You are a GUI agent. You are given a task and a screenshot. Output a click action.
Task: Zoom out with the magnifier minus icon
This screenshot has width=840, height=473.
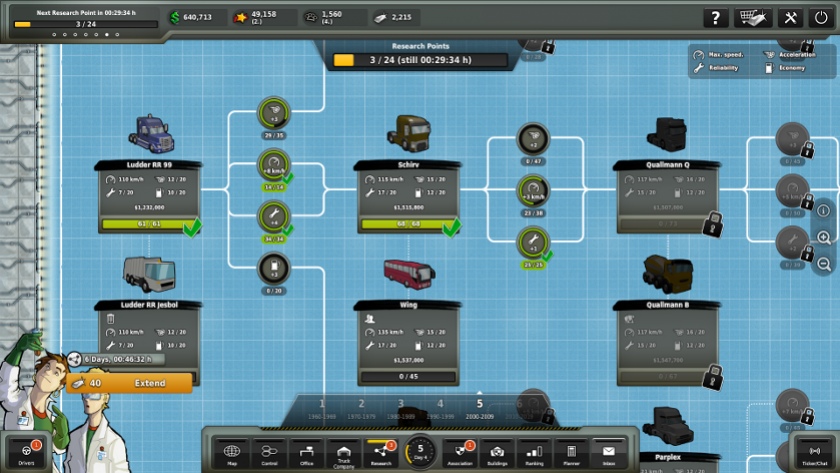pos(824,264)
